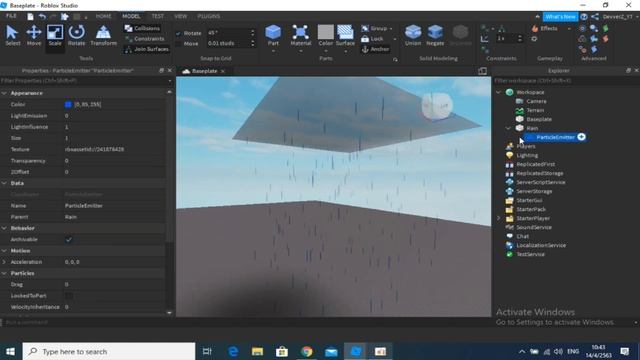Toggle the Rotate snap checkbox
Screen dimensions: 640x360
(x=178, y=33)
